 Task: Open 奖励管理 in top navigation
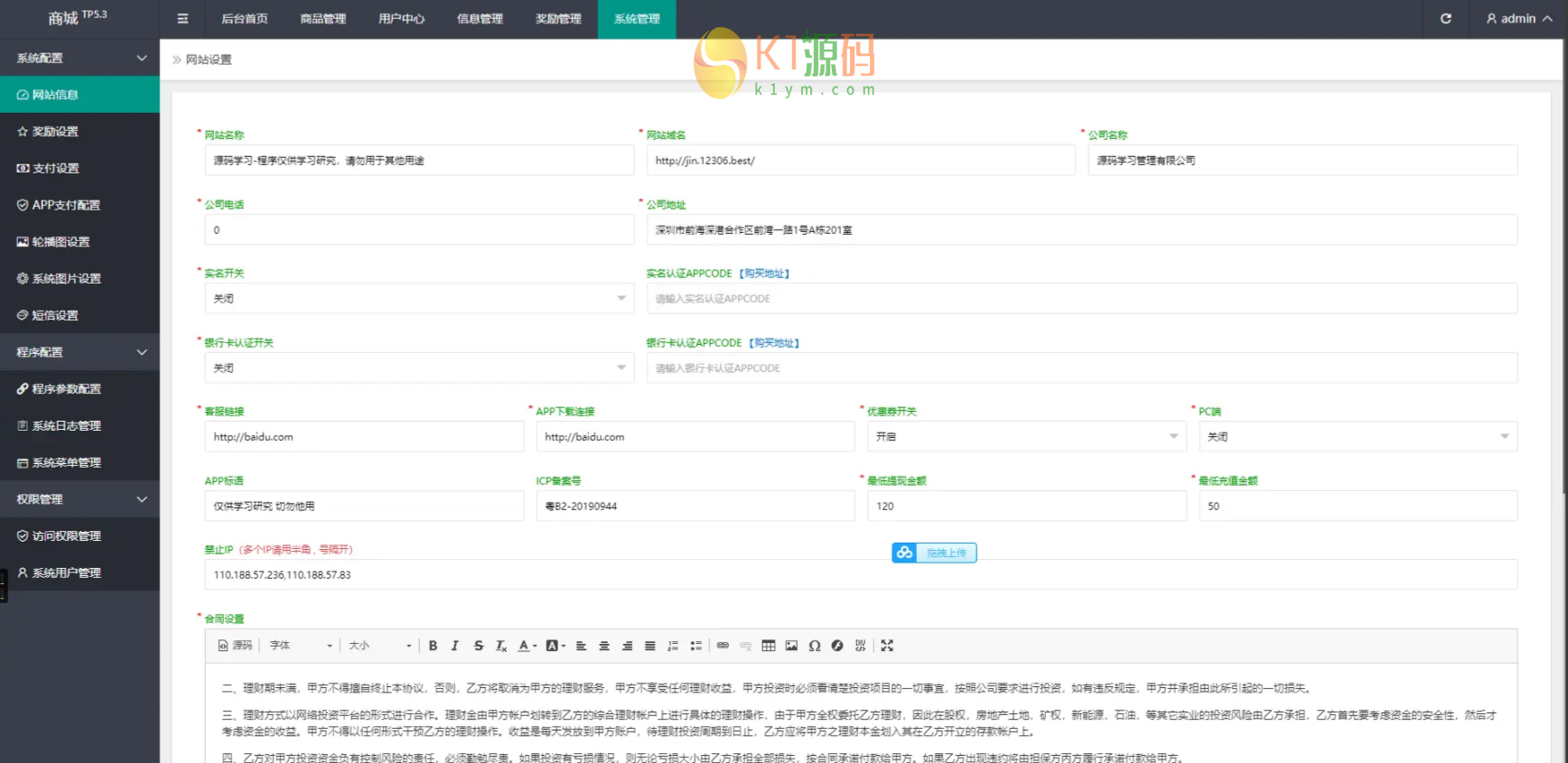click(x=558, y=19)
